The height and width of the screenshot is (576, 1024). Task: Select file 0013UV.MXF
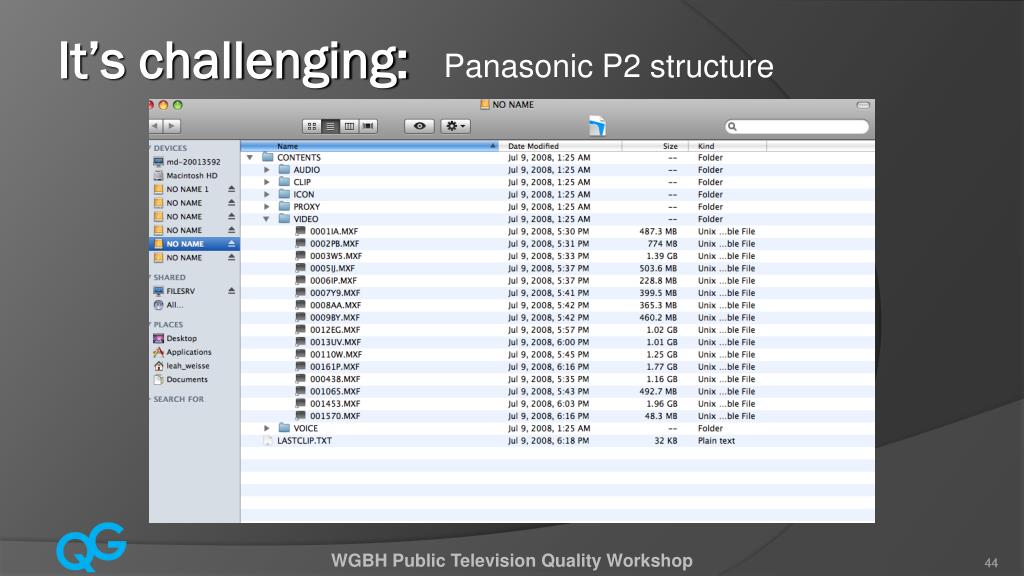336,342
